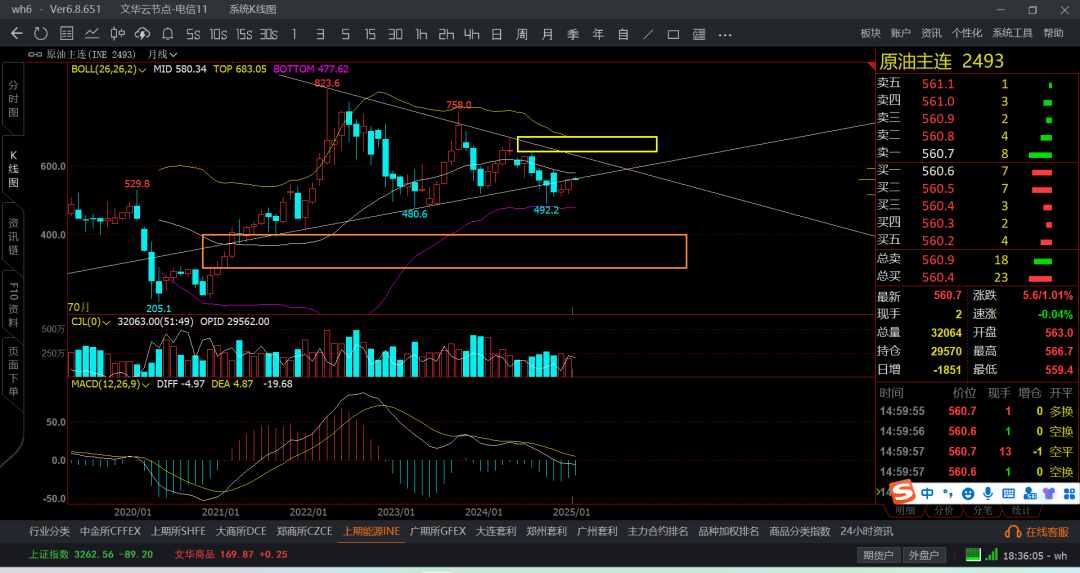Image resolution: width=1080 pixels, height=573 pixels.
Task: Open the alert bell icon
Action: (167, 34)
